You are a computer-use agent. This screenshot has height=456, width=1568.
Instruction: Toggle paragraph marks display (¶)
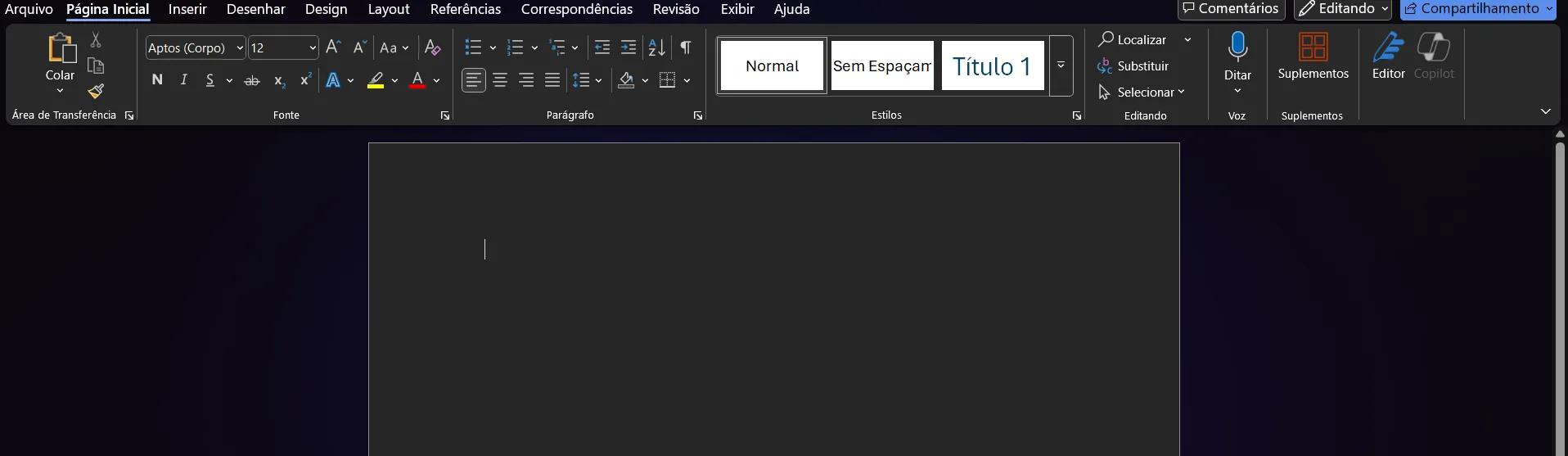pos(686,47)
